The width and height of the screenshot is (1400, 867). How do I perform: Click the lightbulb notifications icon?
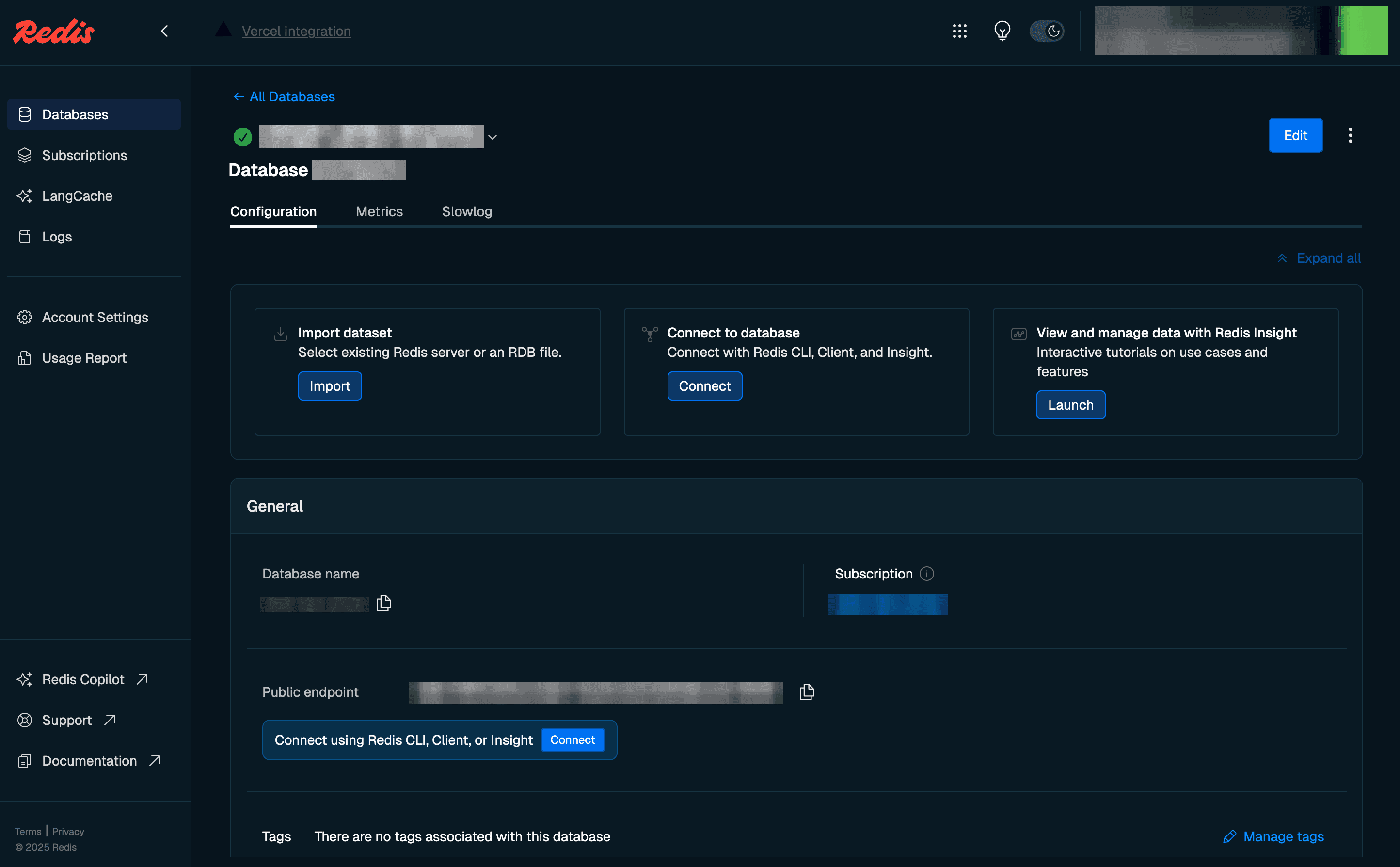pyautogui.click(x=1001, y=32)
